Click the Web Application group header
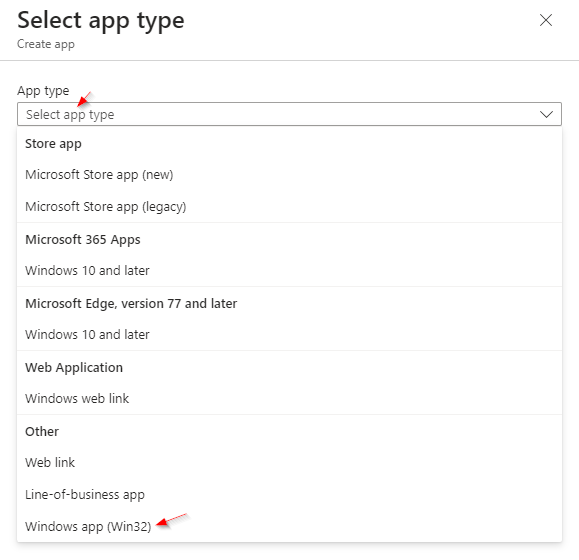 click(x=74, y=368)
